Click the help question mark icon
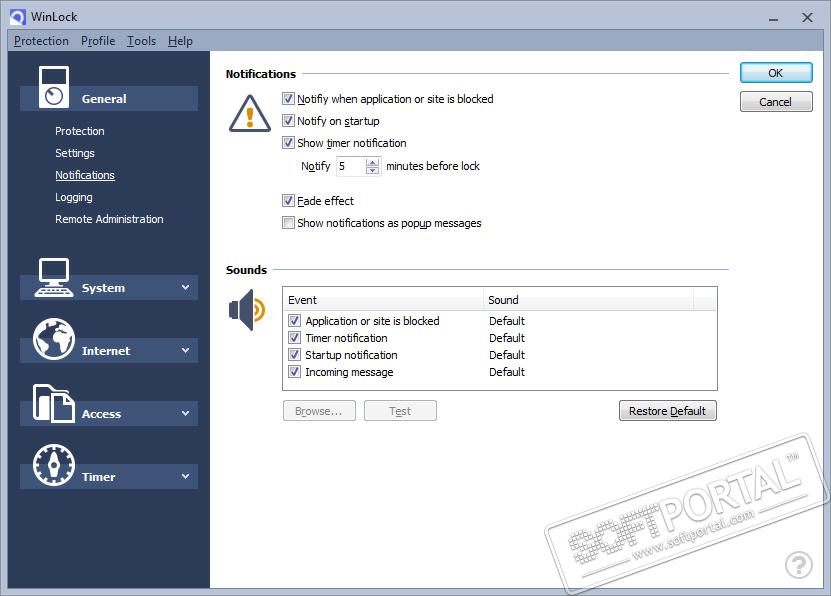This screenshot has height=596, width=831. point(799,564)
